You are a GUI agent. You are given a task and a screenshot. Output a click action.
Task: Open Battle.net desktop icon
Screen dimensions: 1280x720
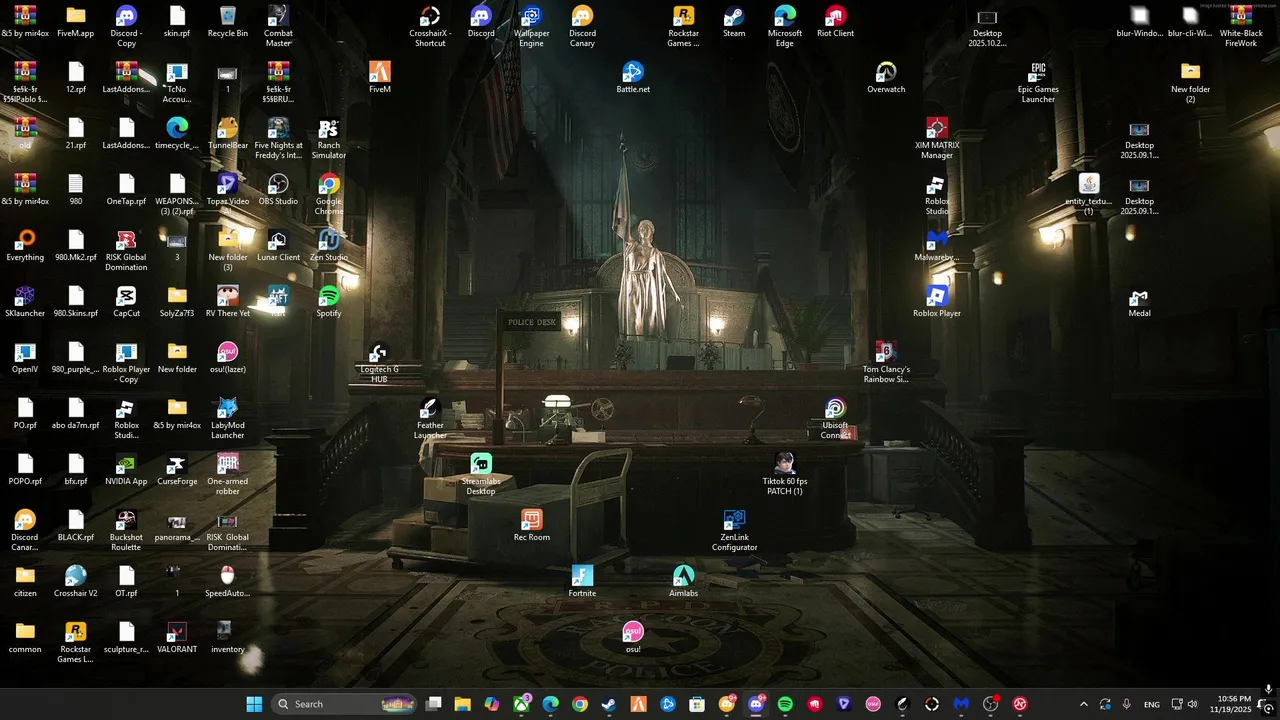coord(633,78)
